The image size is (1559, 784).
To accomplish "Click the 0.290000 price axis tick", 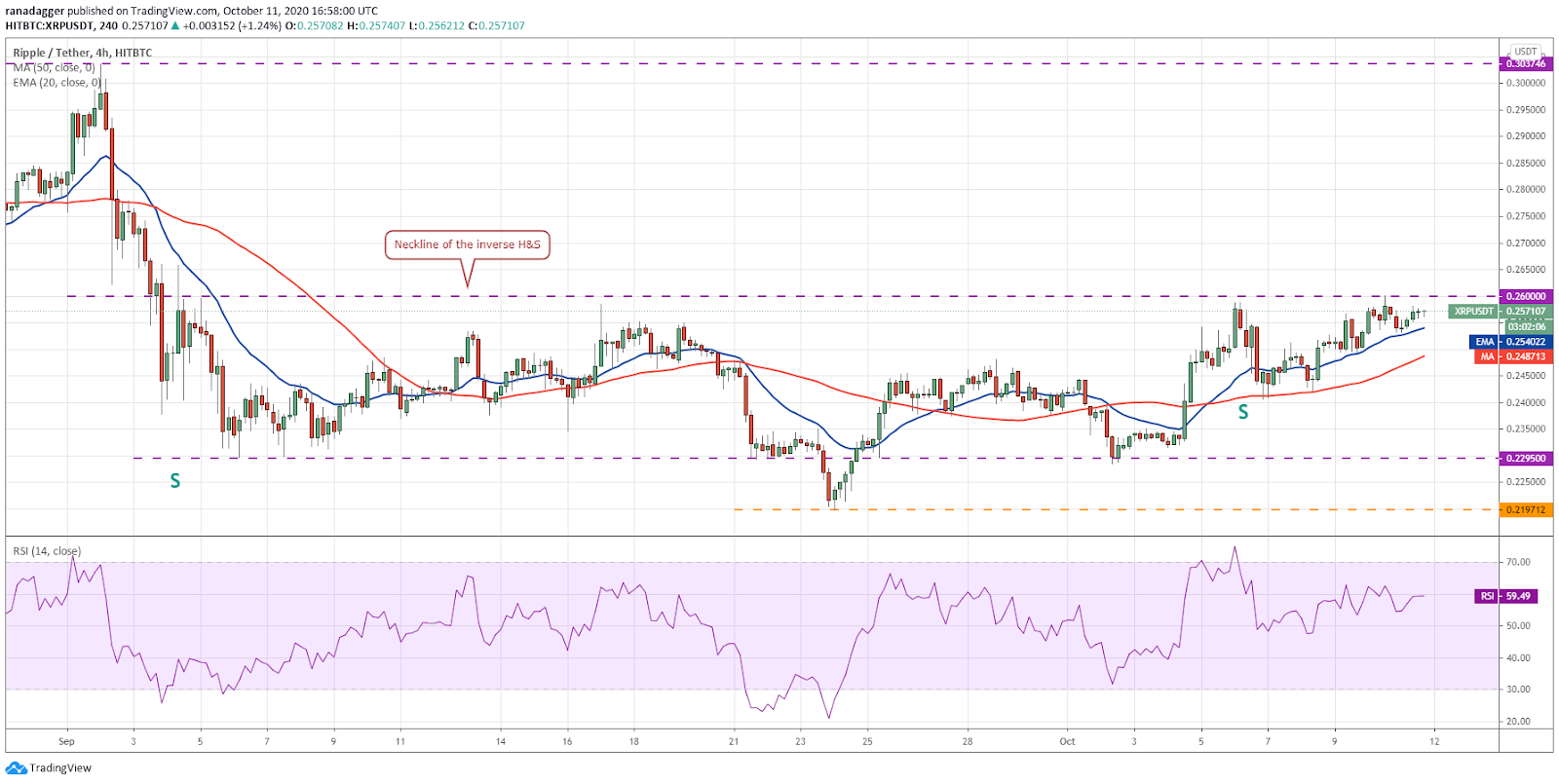I will click(x=1526, y=136).
